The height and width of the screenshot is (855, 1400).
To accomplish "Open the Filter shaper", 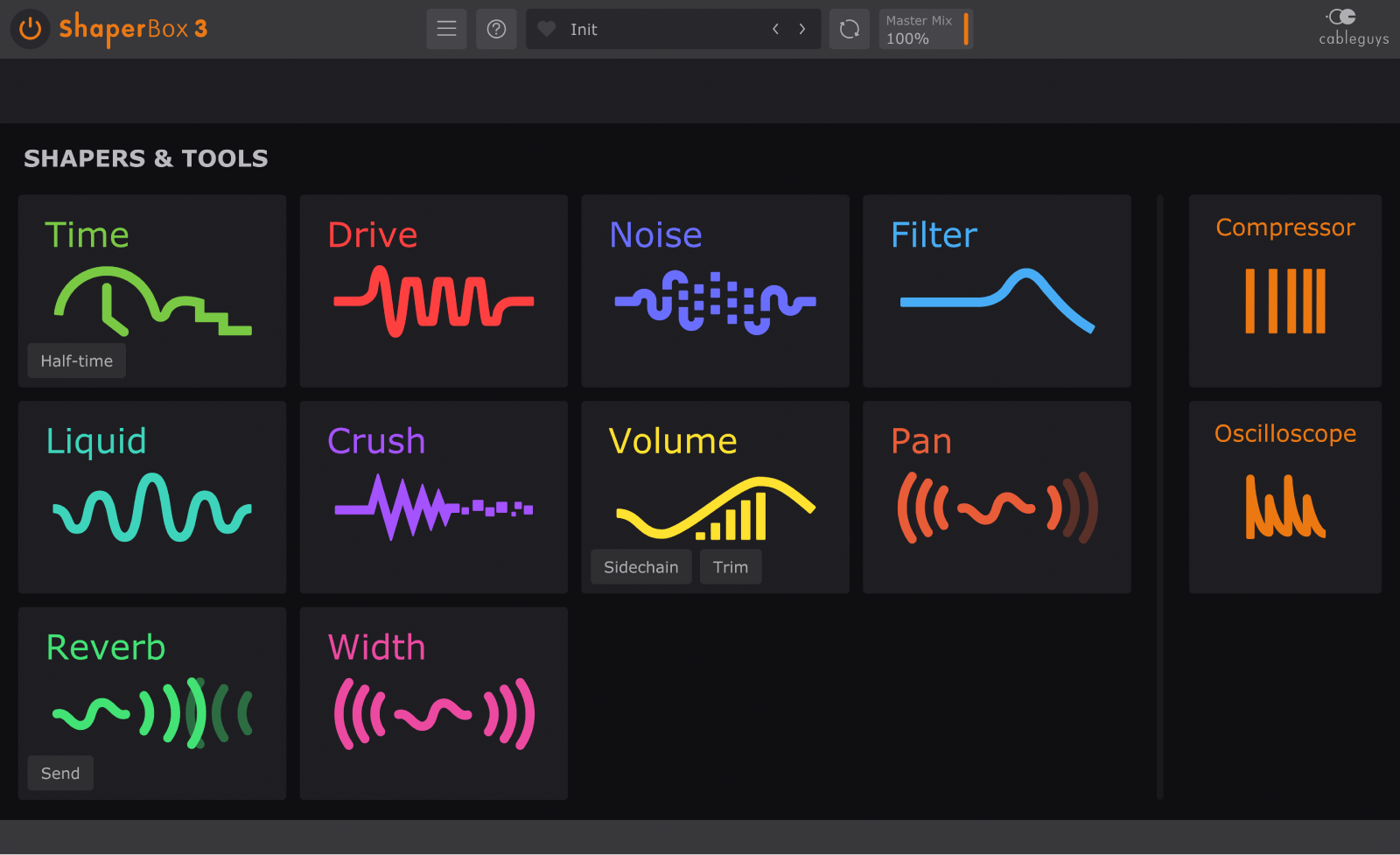I will coord(997,289).
